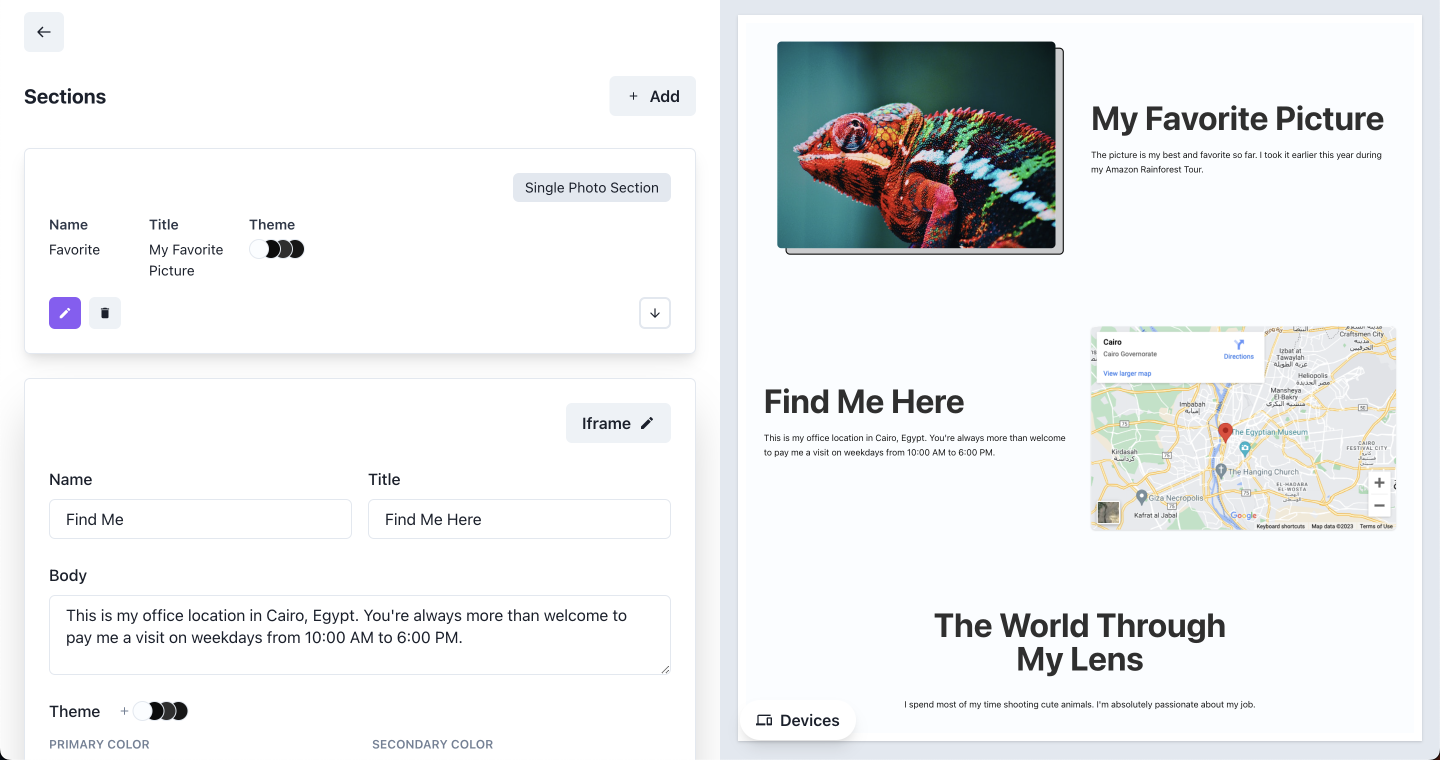Click the back arrow button

click(44, 32)
